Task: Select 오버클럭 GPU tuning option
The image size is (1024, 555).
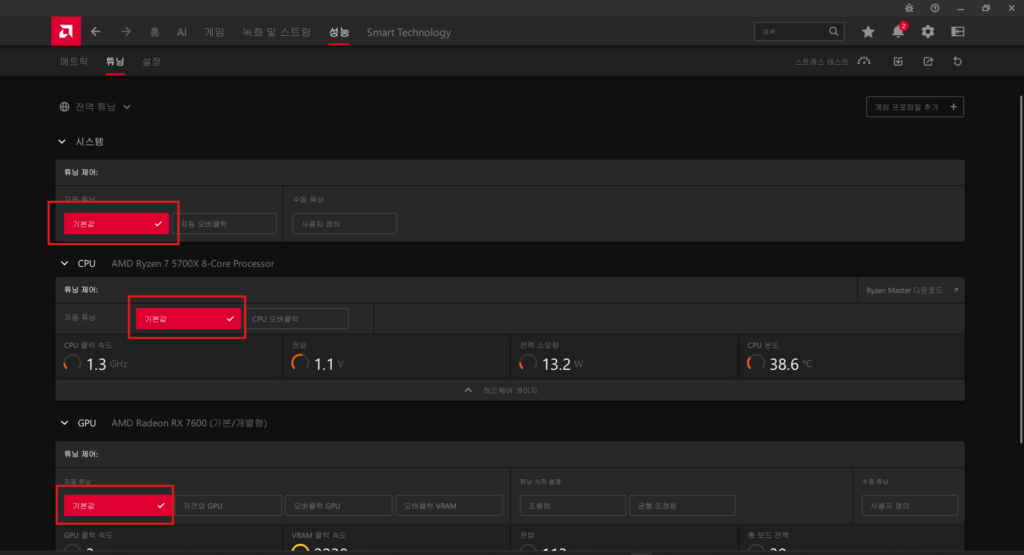Action: [x=338, y=505]
